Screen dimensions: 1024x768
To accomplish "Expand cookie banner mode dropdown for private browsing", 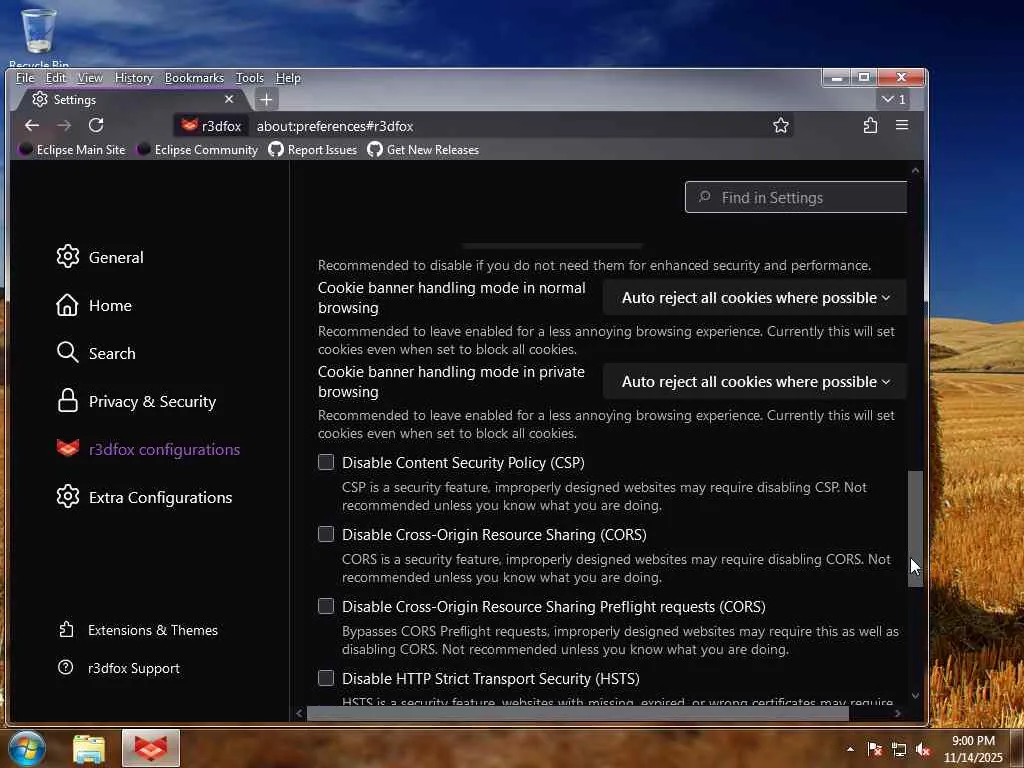I will 755,381.
